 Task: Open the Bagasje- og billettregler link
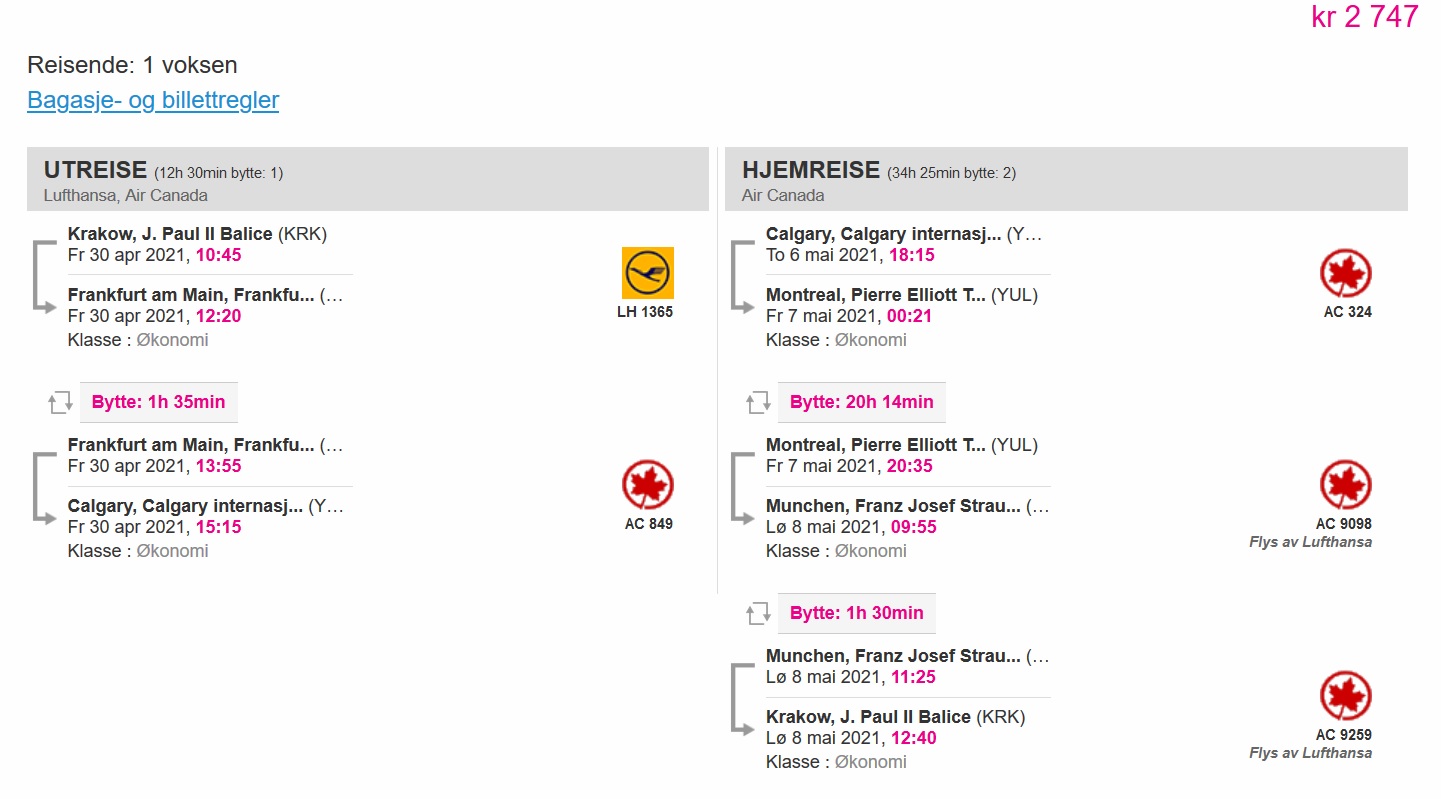153,100
